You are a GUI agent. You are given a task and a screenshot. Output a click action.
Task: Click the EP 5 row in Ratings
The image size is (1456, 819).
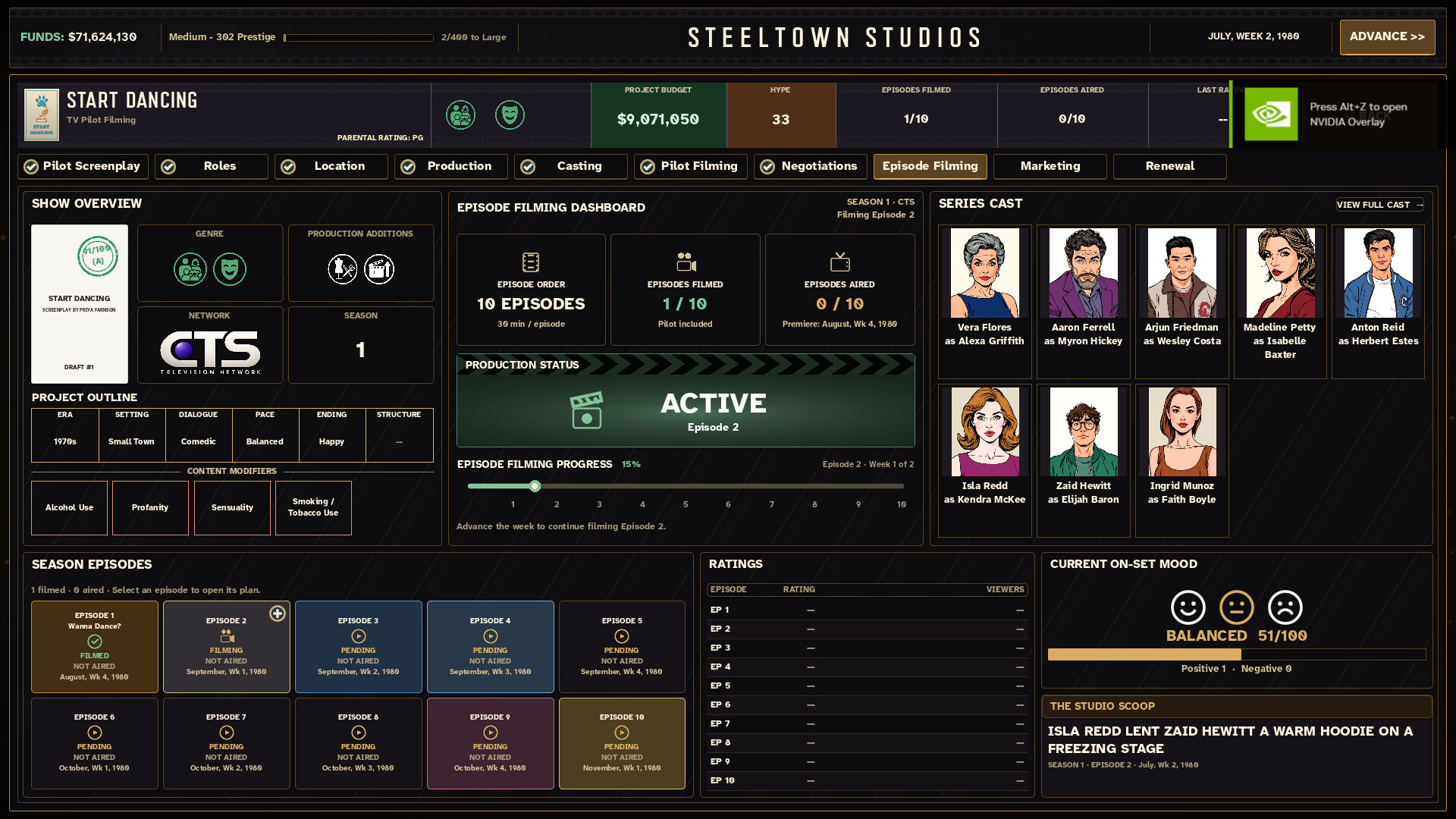[x=868, y=686]
